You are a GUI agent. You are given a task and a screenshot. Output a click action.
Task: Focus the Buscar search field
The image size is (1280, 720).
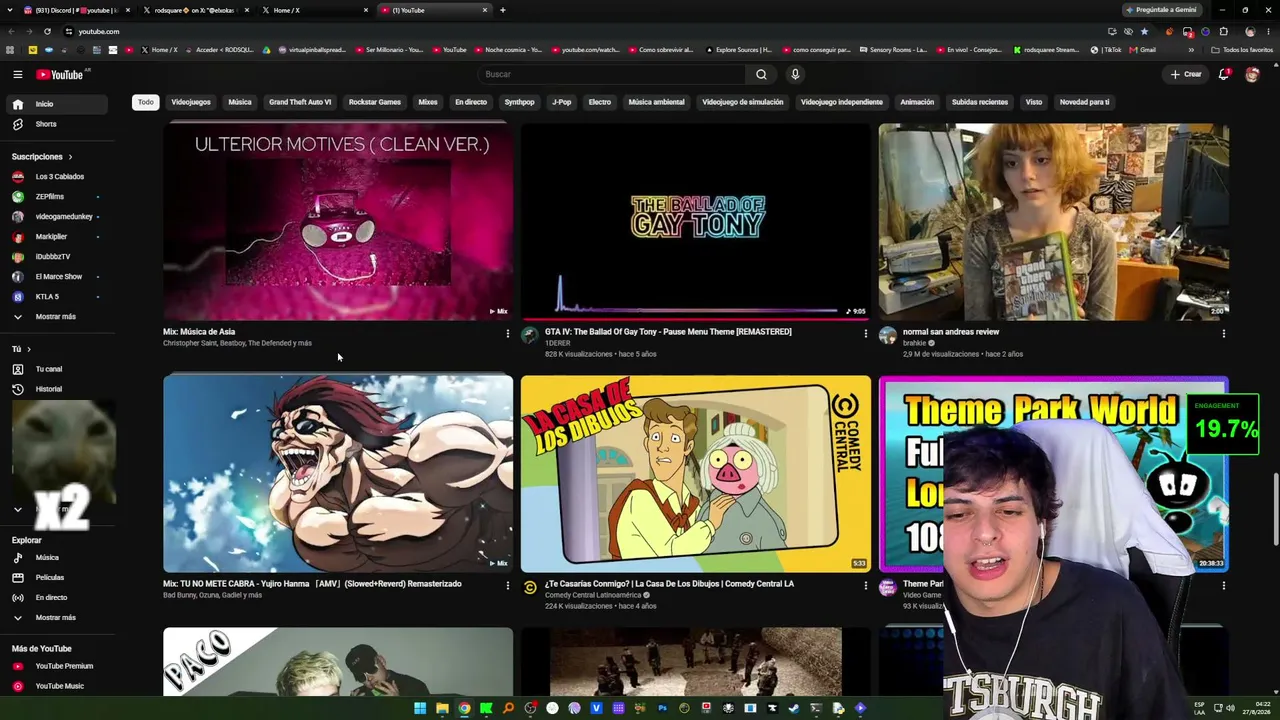coord(611,74)
